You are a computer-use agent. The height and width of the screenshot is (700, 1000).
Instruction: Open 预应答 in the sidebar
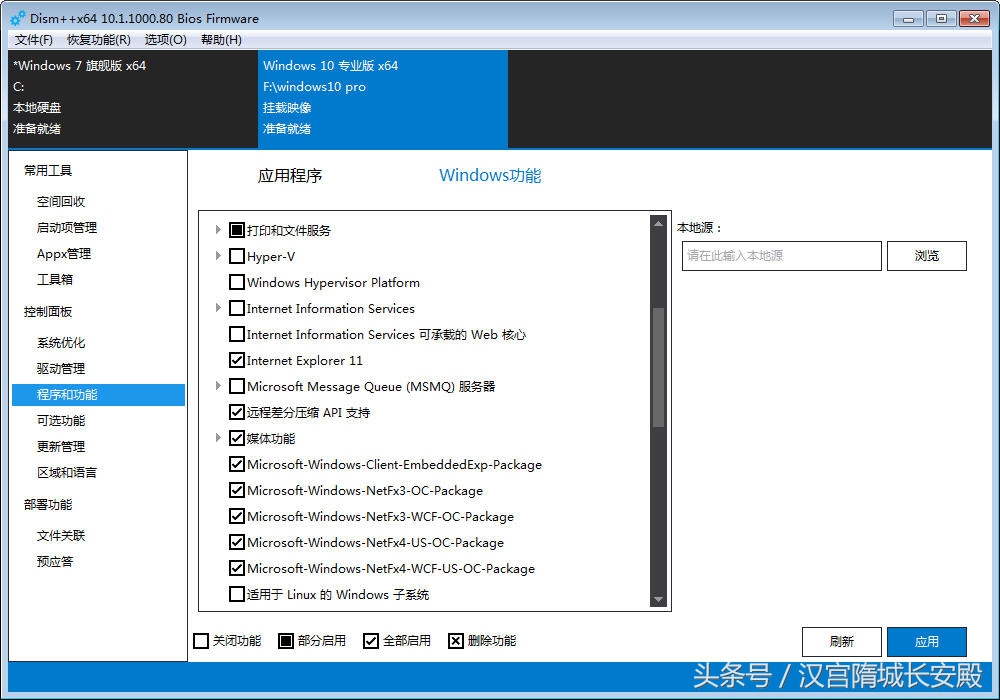(x=55, y=562)
